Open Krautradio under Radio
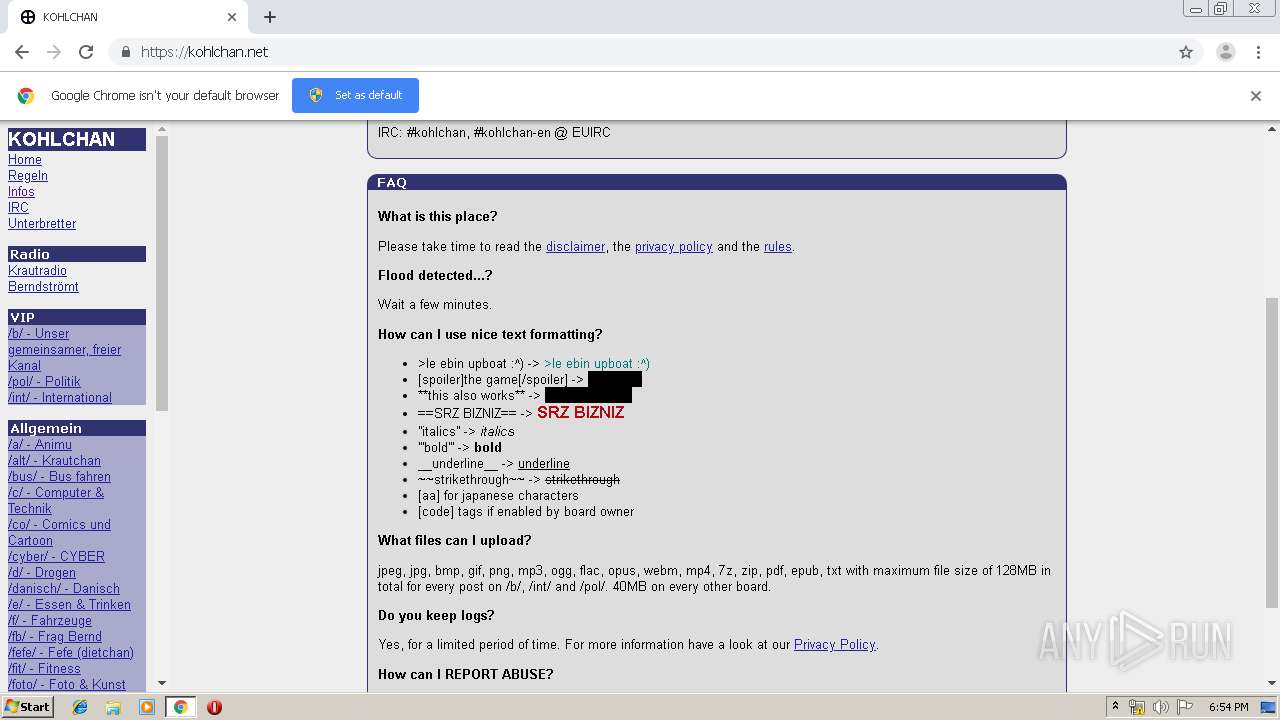The height and width of the screenshot is (720, 1280). 37,271
